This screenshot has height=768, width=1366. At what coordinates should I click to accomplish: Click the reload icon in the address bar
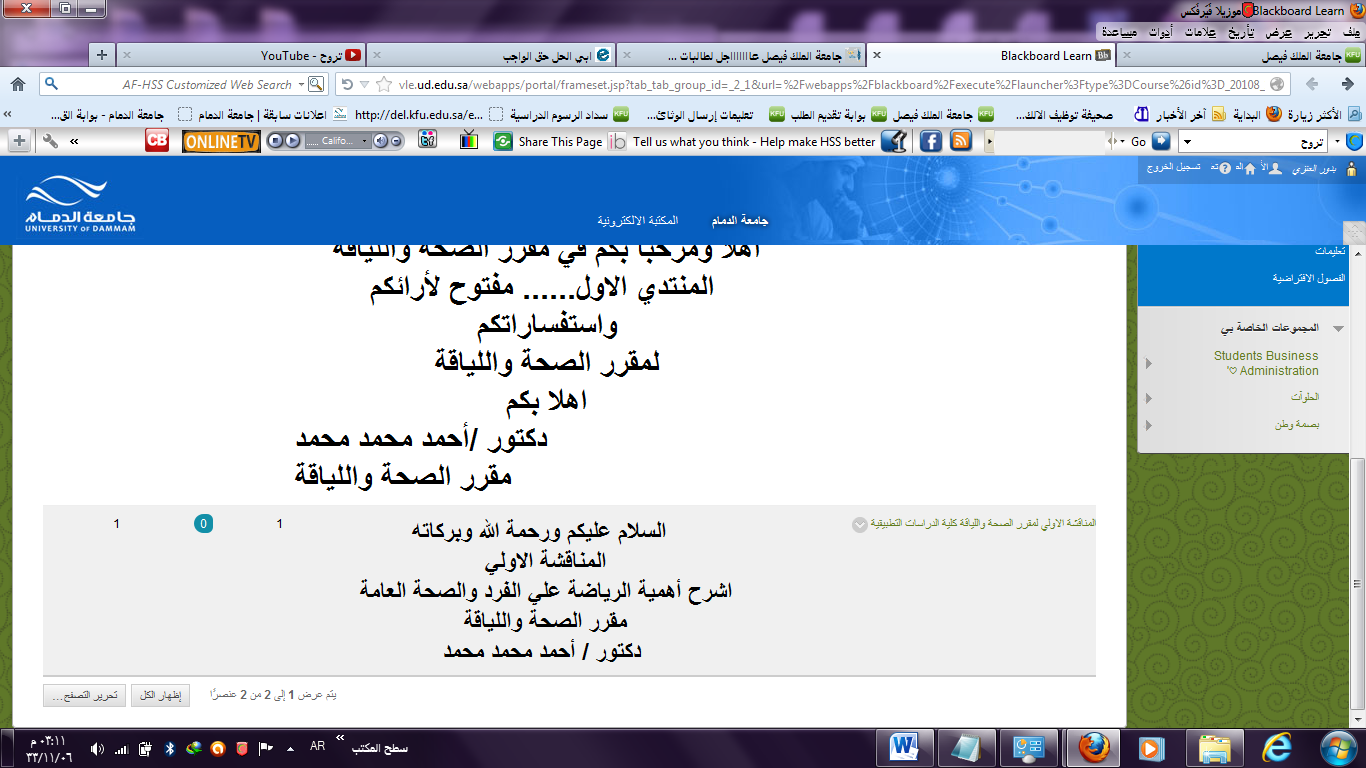tap(347, 84)
